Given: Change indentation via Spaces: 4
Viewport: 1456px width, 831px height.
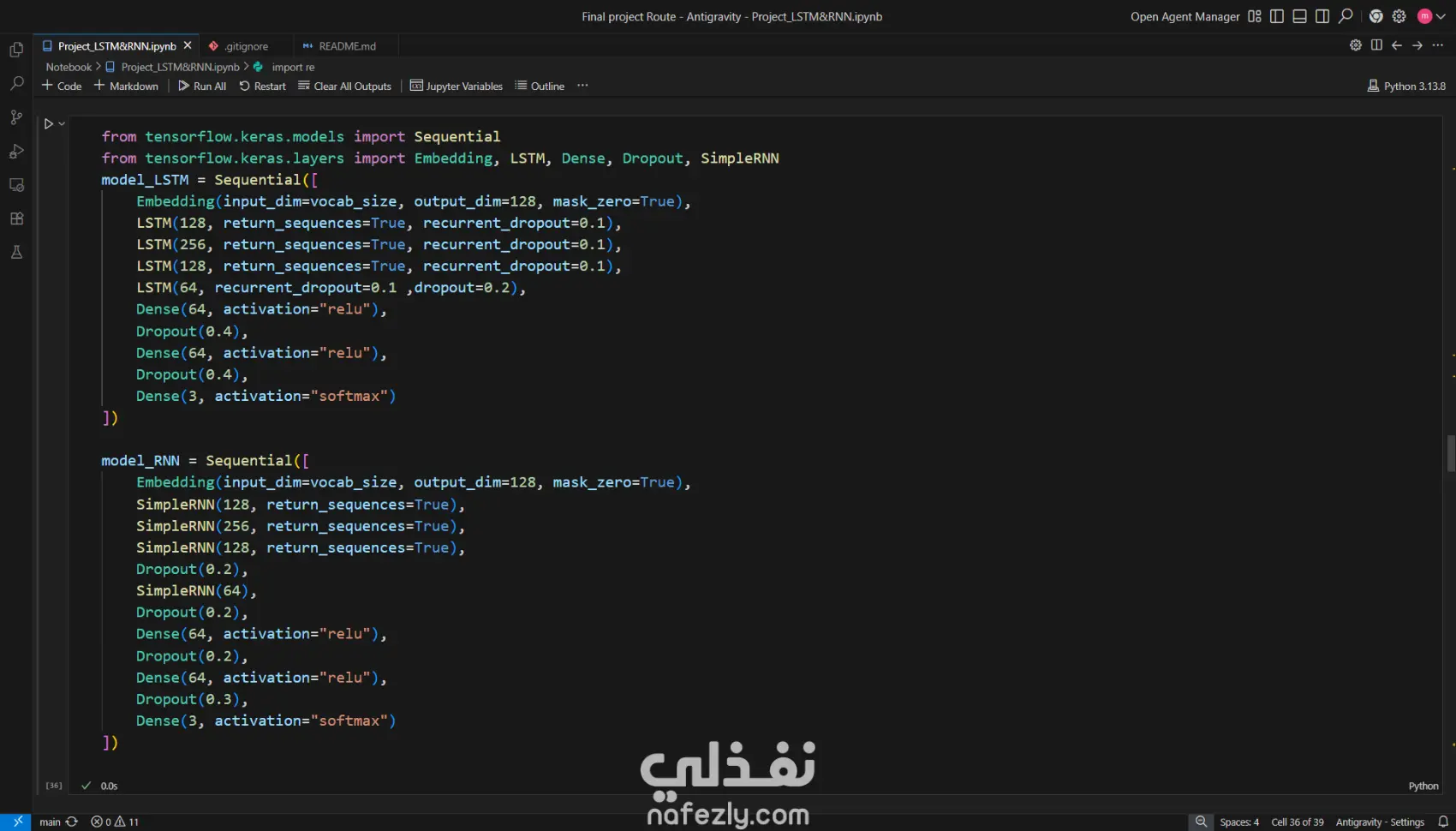Looking at the screenshot, I should [x=1239, y=822].
